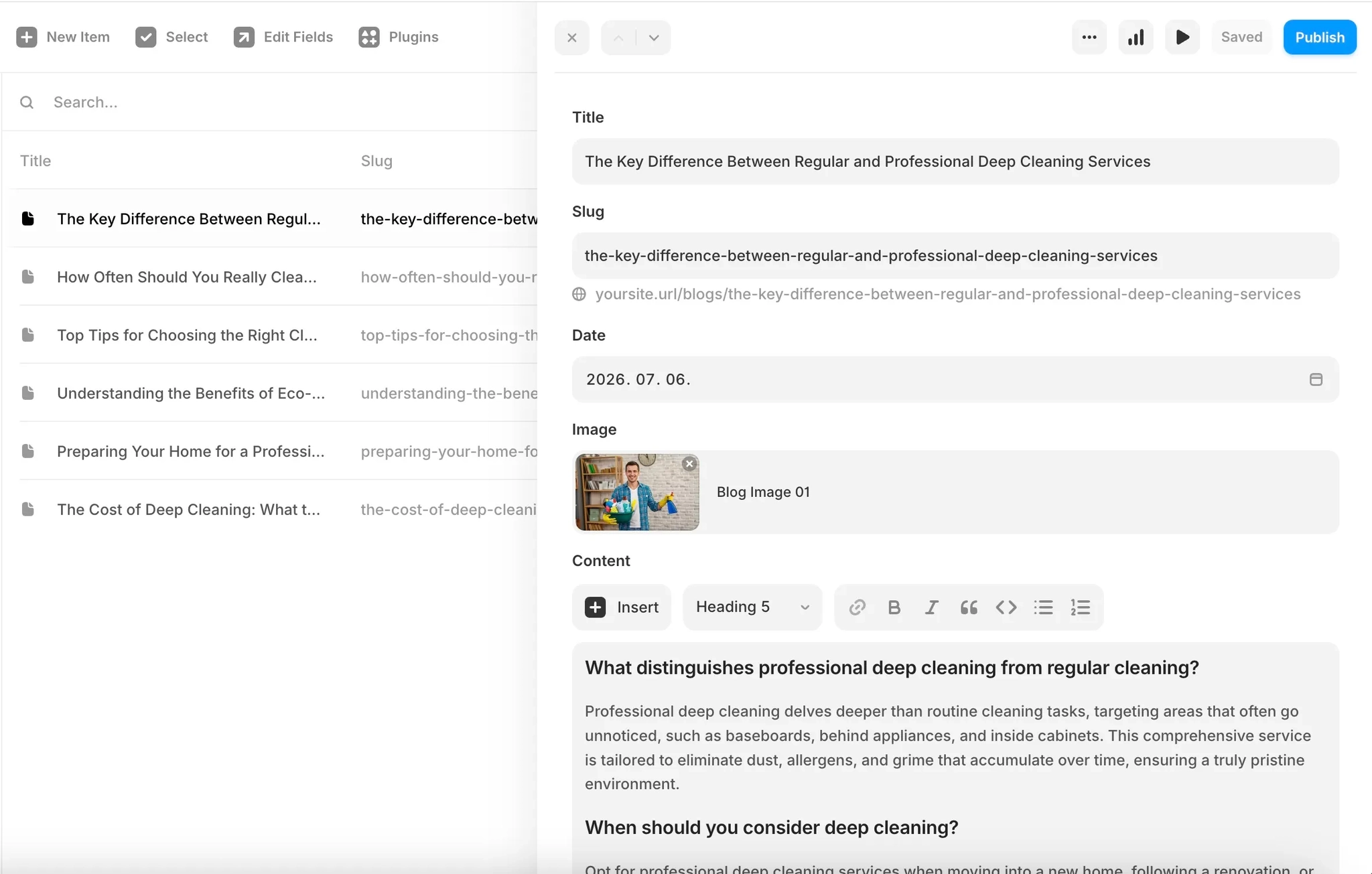Click Select in the top toolbar
This screenshot has height=874, width=1372.
tap(171, 37)
